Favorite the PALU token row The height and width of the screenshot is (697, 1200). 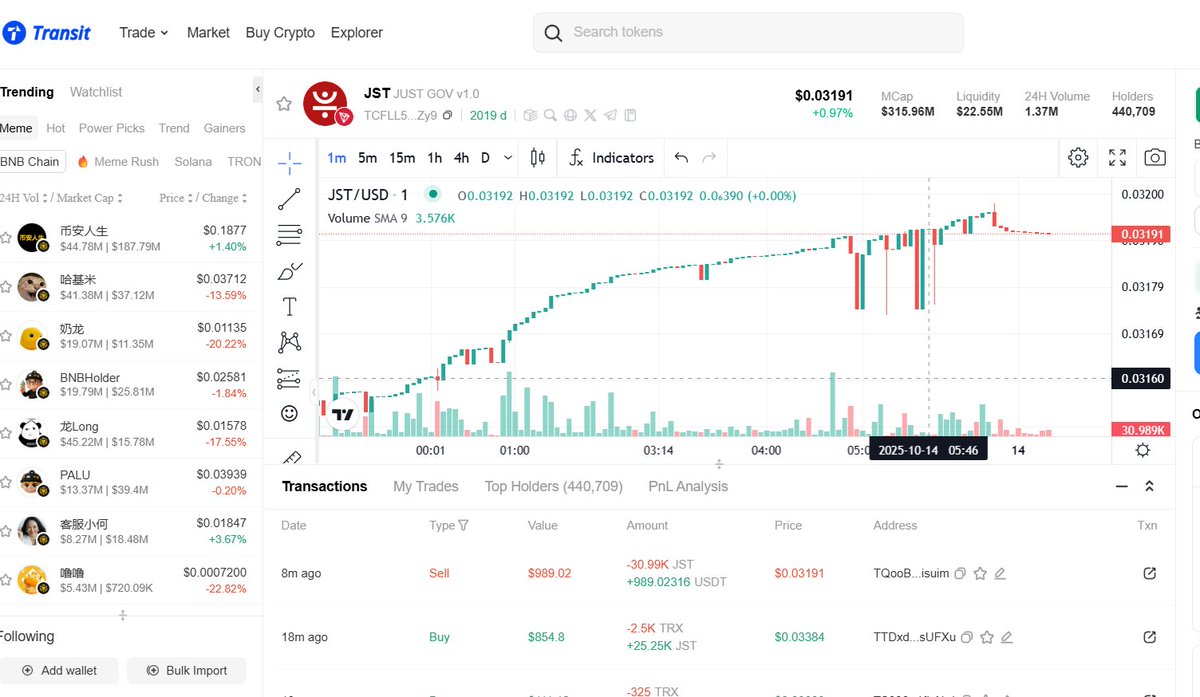click(x=6, y=483)
